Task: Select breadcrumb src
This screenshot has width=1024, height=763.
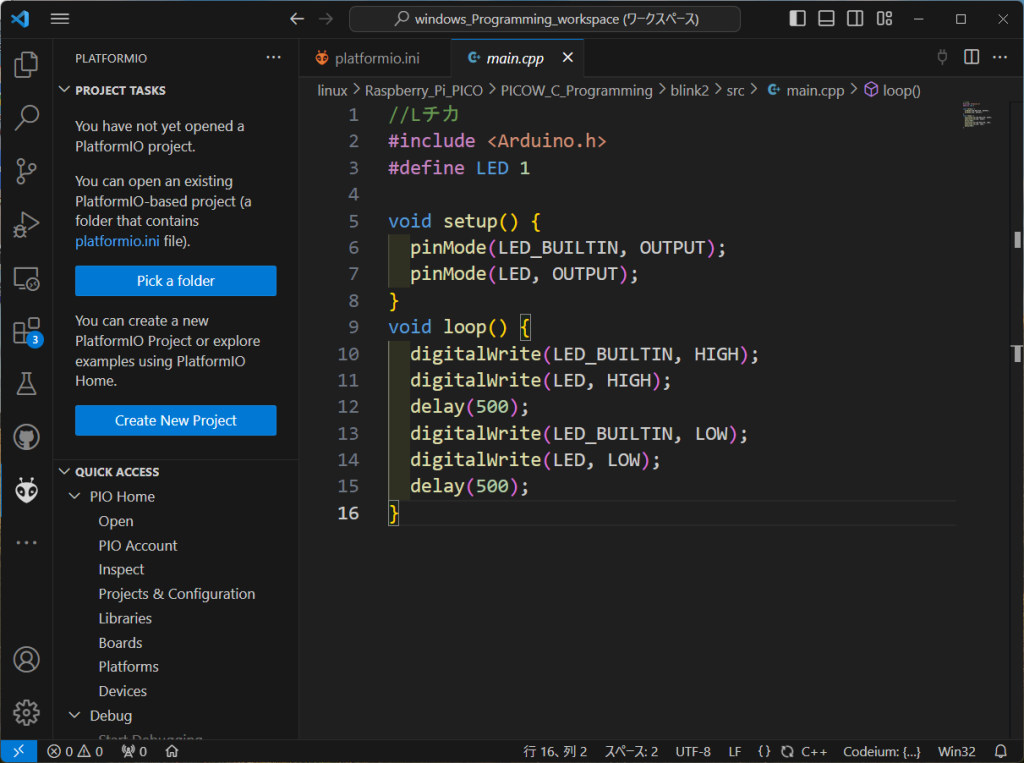Action: [x=735, y=90]
